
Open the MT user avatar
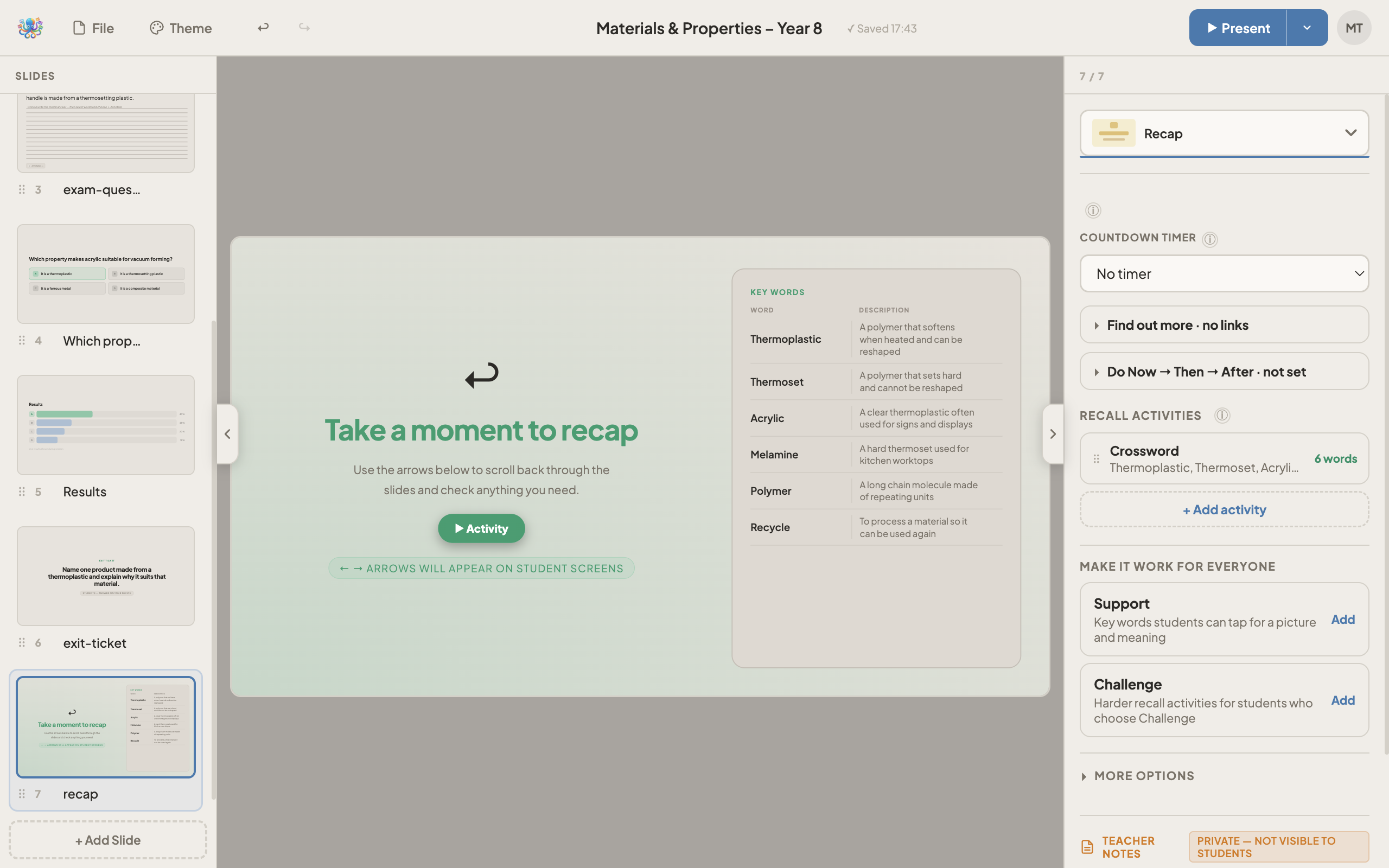click(x=1354, y=28)
